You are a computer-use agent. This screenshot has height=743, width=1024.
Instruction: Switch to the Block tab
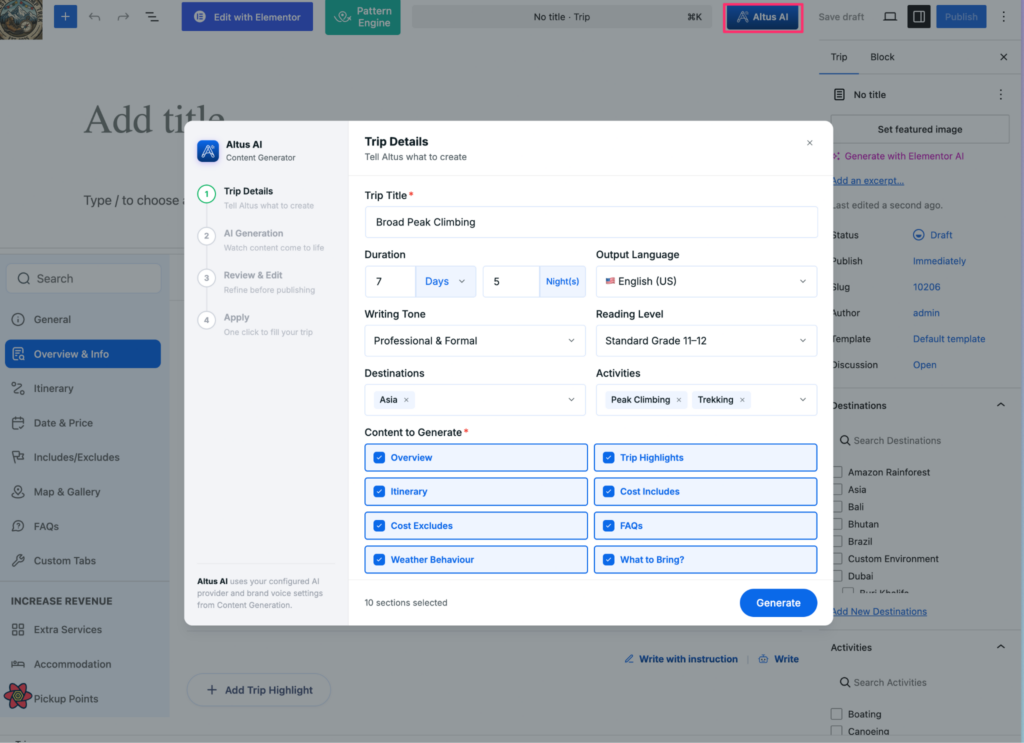click(882, 57)
